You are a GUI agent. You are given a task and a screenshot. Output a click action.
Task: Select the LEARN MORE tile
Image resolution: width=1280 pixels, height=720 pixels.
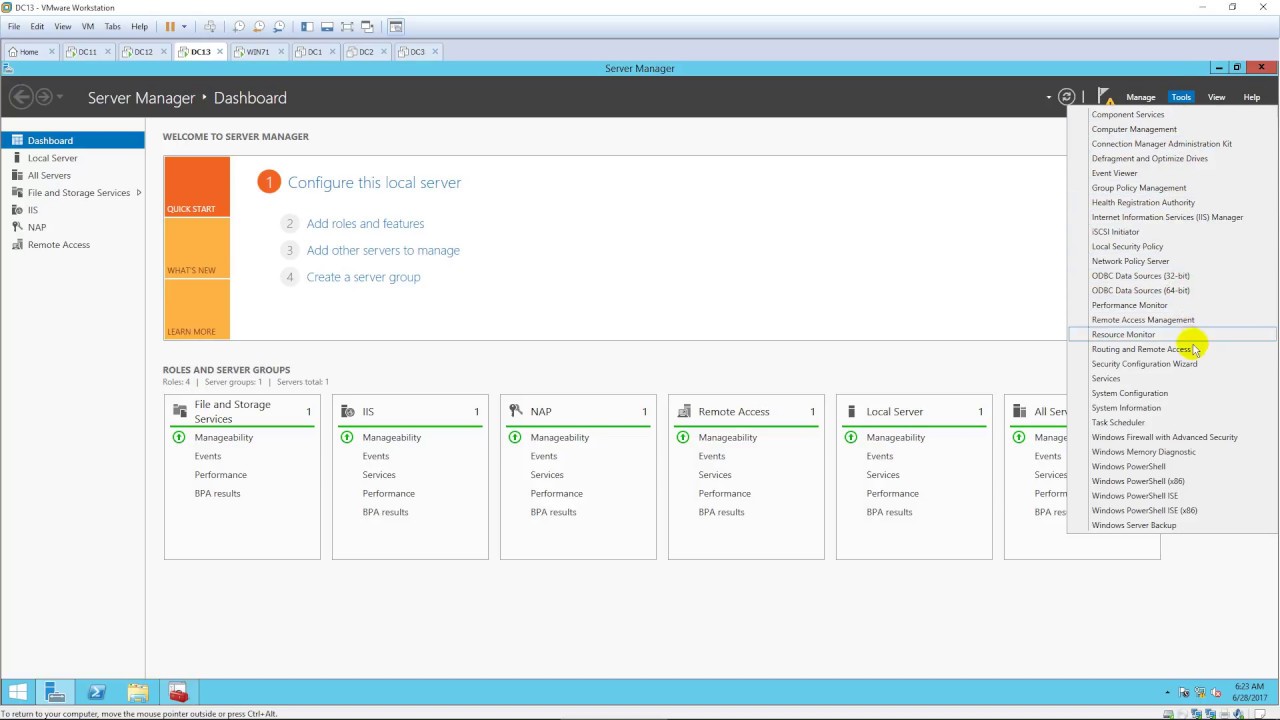pyautogui.click(x=197, y=309)
